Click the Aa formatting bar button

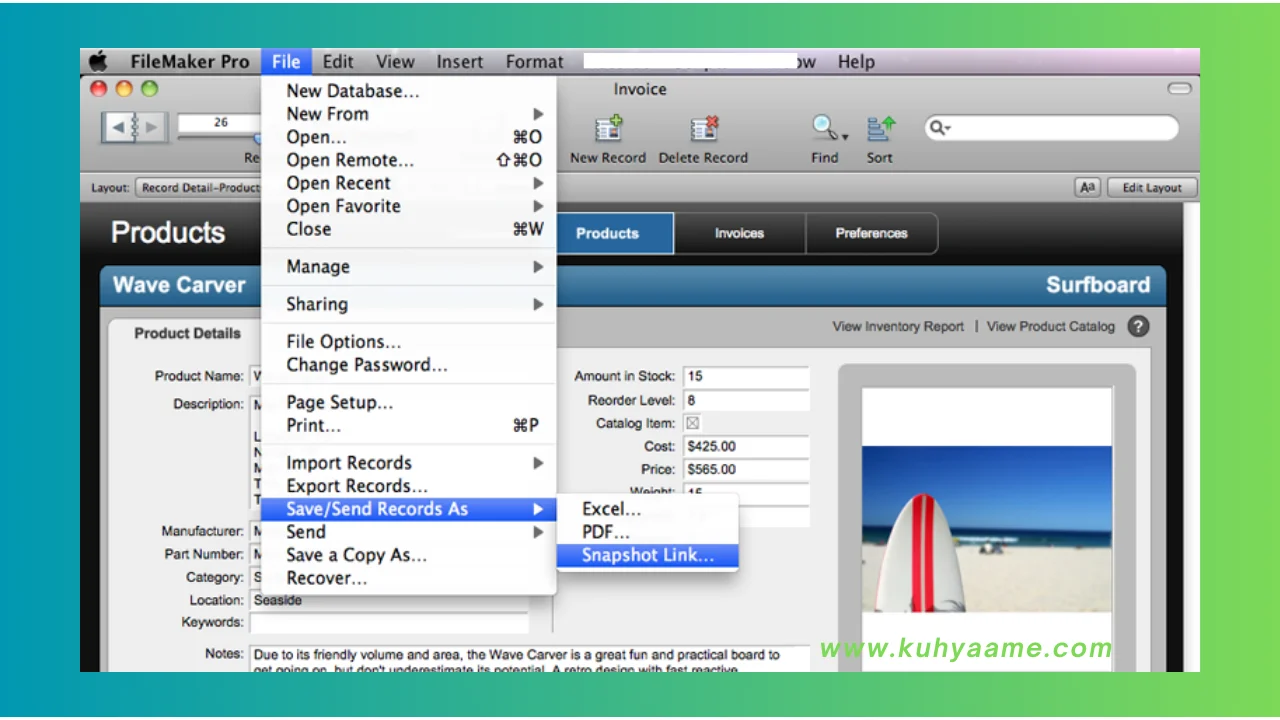pyautogui.click(x=1087, y=188)
